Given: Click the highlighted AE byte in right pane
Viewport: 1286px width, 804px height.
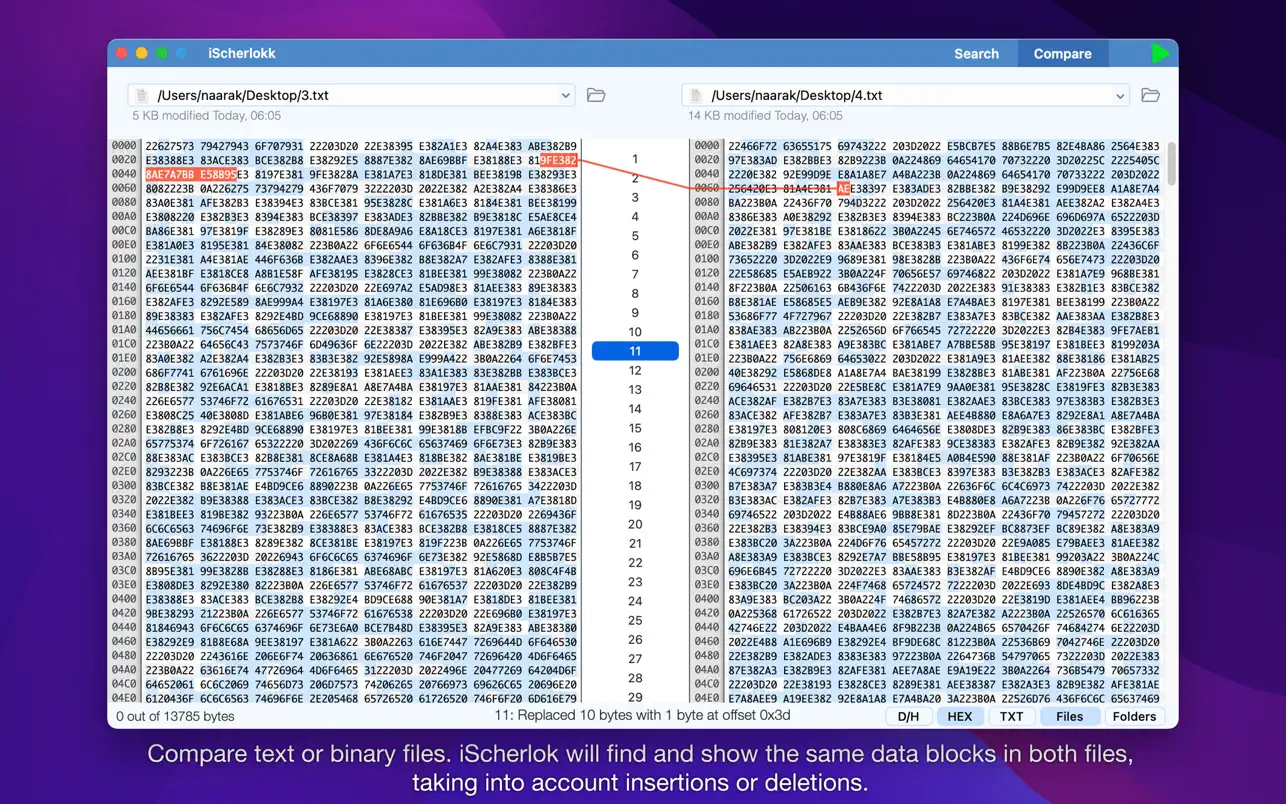Looking at the screenshot, I should point(843,188).
